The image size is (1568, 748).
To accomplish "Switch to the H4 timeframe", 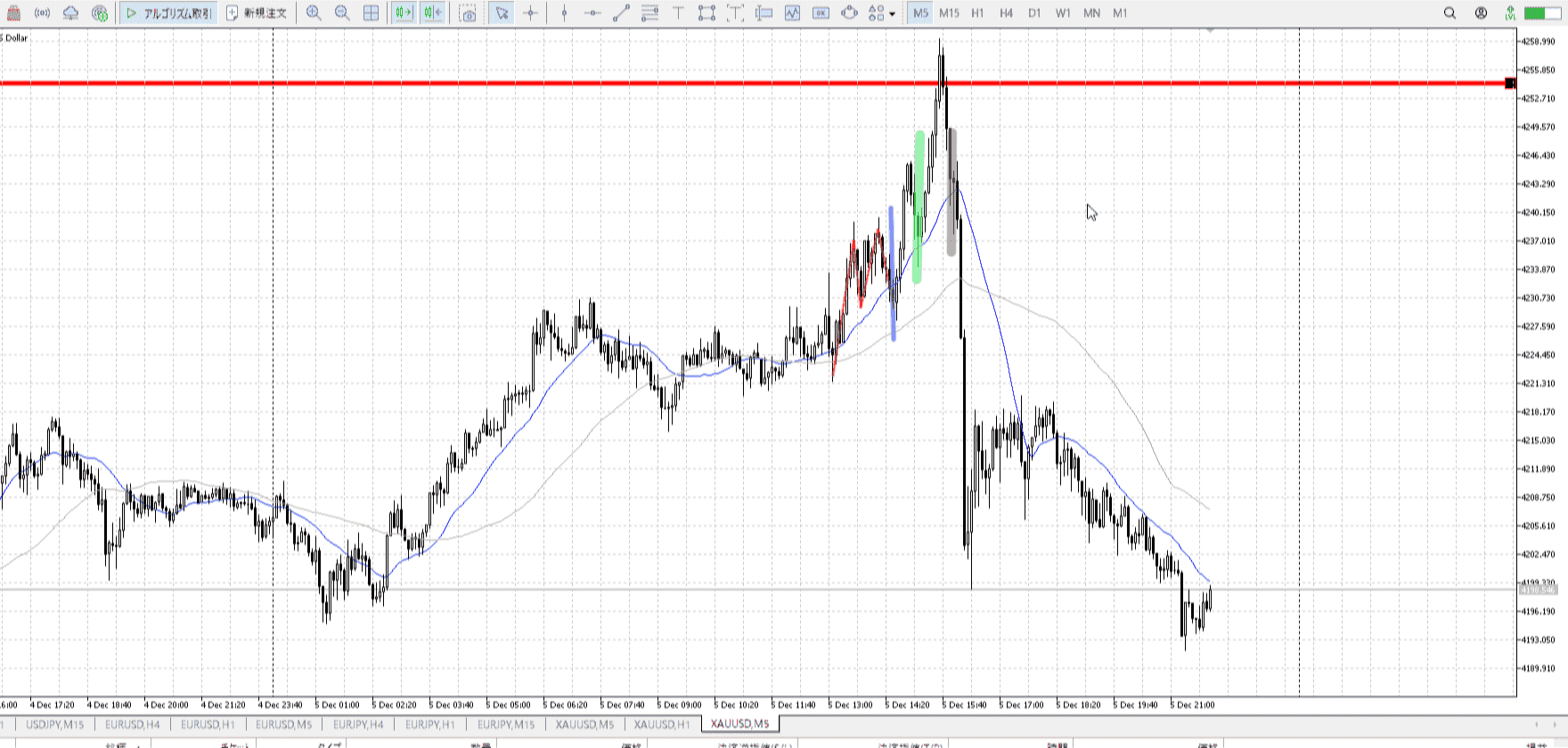I will click(1006, 13).
